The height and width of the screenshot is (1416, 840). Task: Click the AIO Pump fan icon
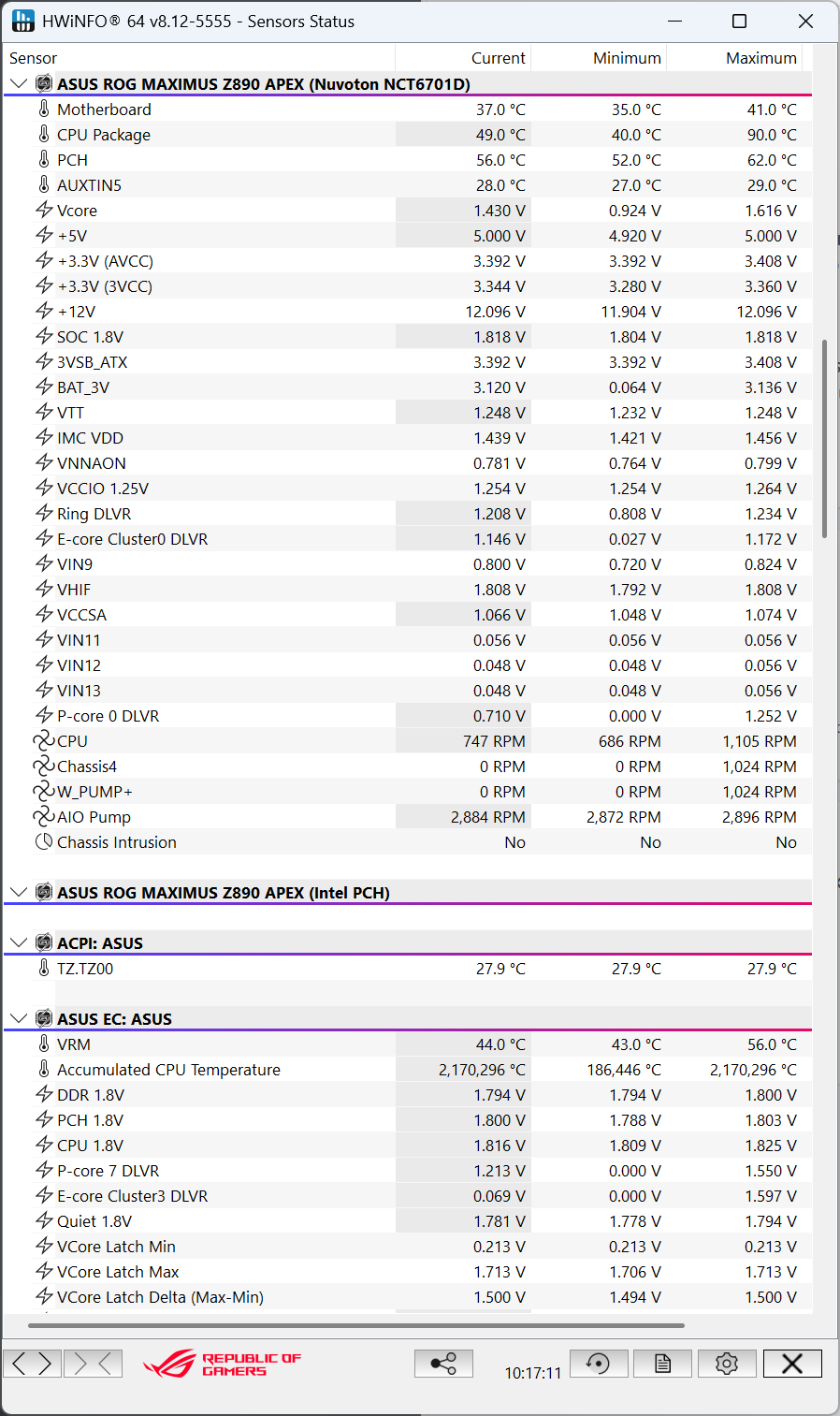pyautogui.click(x=44, y=817)
